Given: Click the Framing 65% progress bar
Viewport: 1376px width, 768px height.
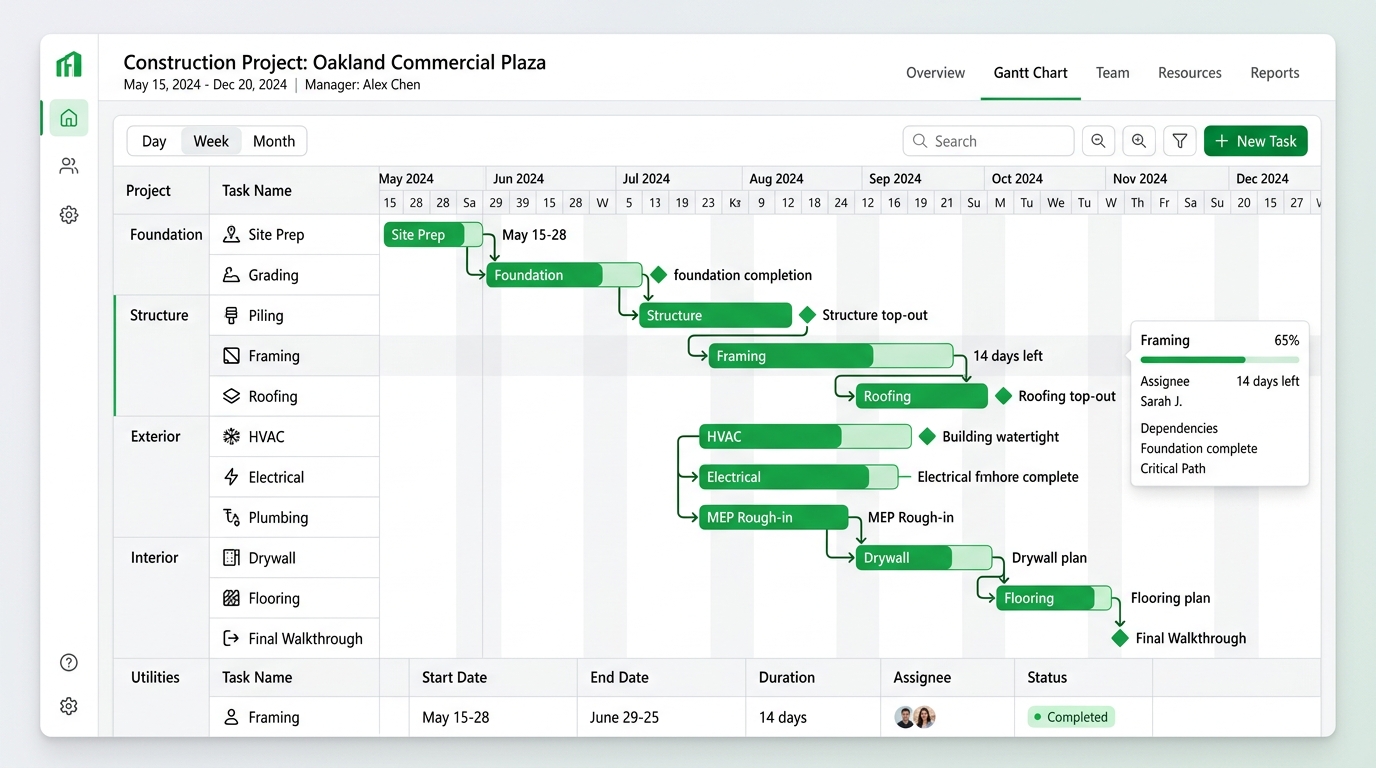Looking at the screenshot, I should pos(1220,359).
